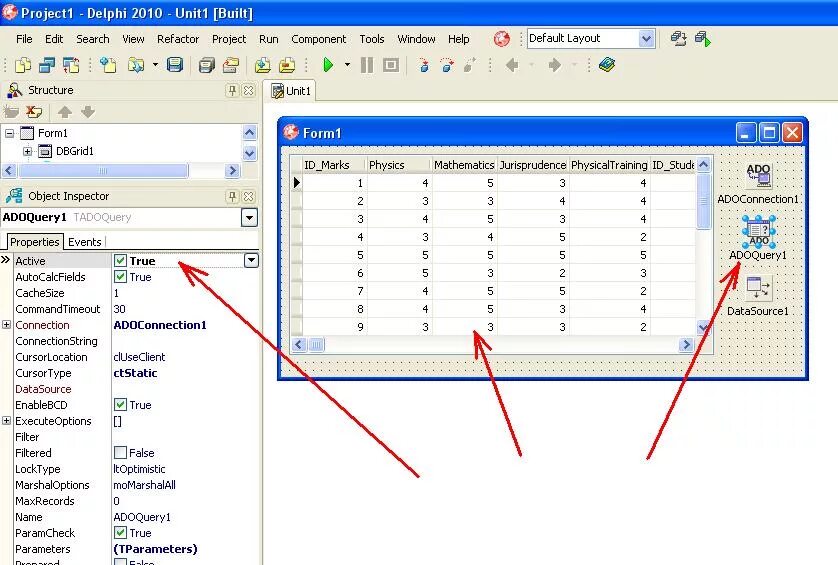
Task: Click the Step Over debug icon
Action: [447, 65]
